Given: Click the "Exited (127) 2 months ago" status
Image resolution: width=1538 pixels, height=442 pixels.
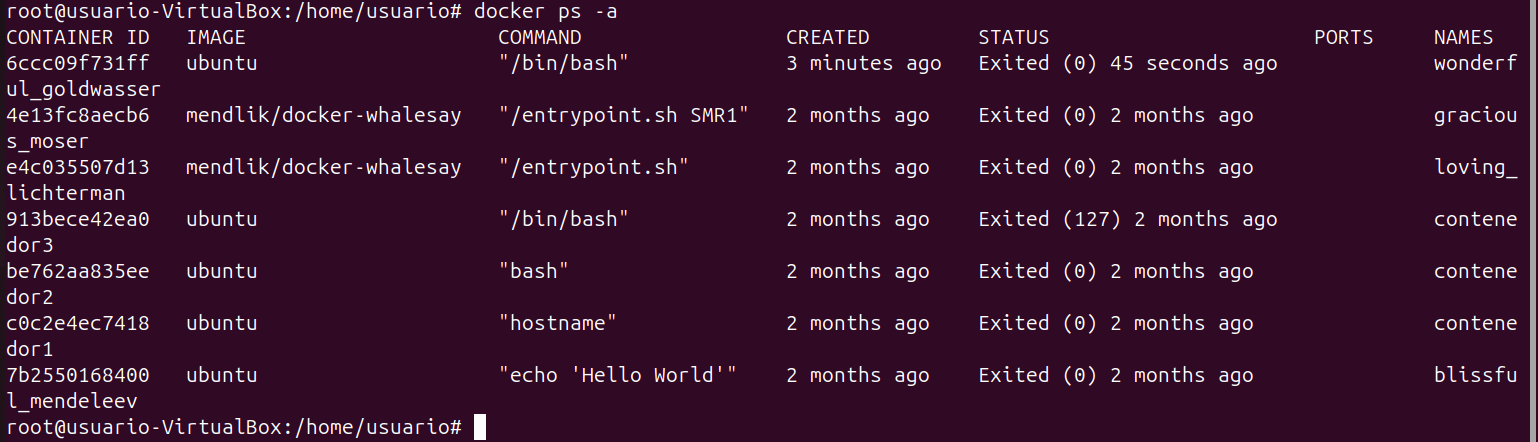Looking at the screenshot, I should (x=1127, y=220).
